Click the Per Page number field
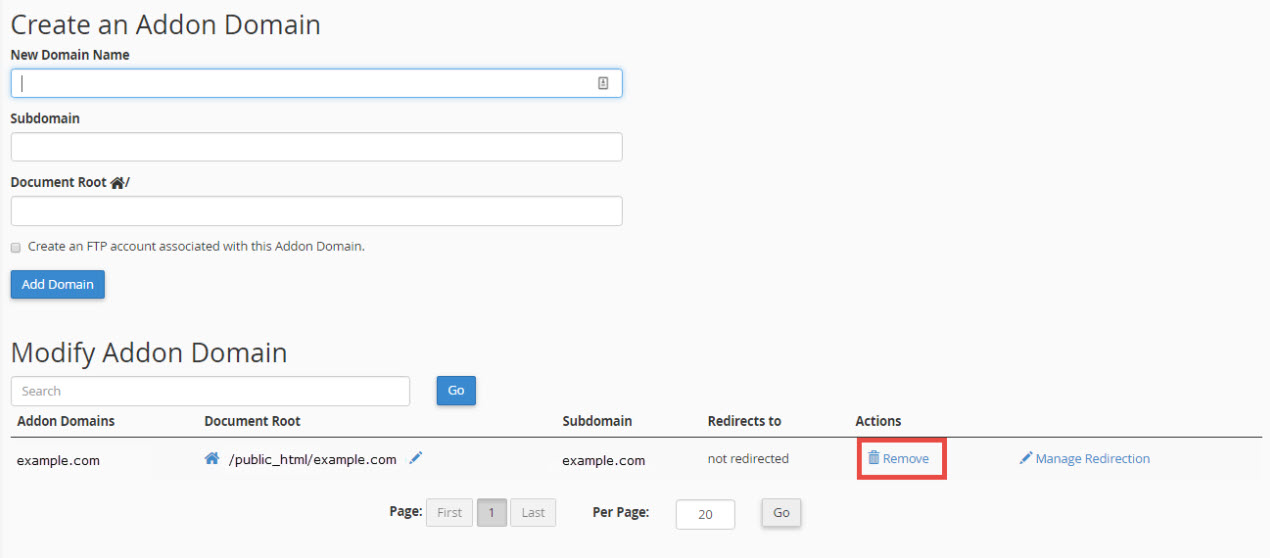 pyautogui.click(x=705, y=514)
